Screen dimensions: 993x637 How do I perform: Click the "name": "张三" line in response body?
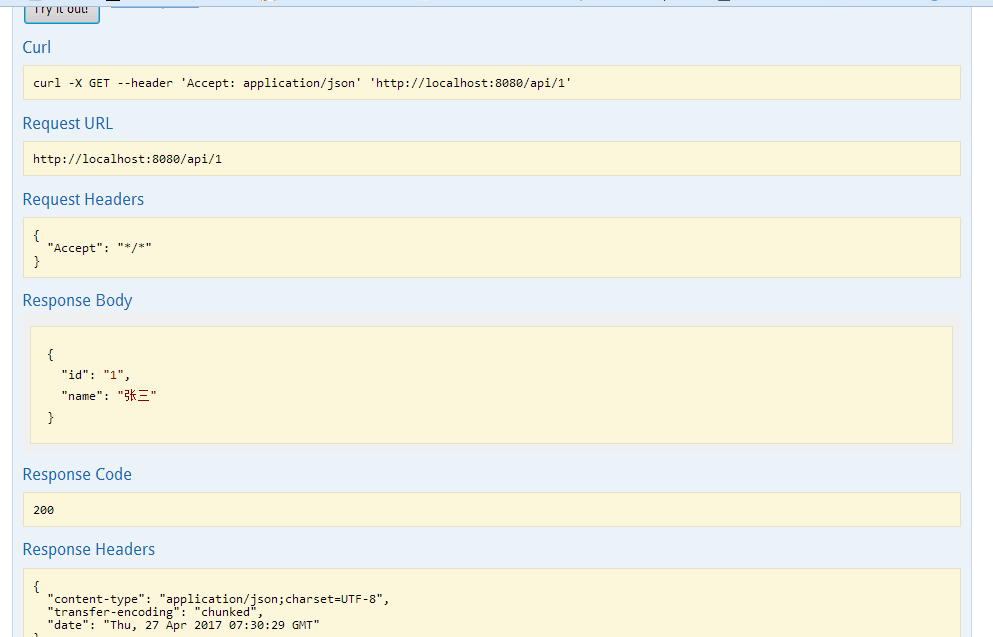[x=109, y=396]
